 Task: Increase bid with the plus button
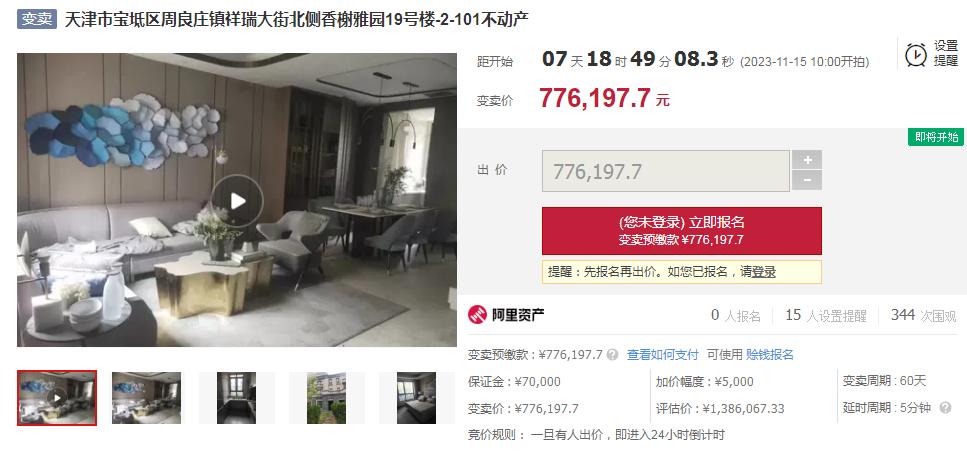[x=807, y=160]
